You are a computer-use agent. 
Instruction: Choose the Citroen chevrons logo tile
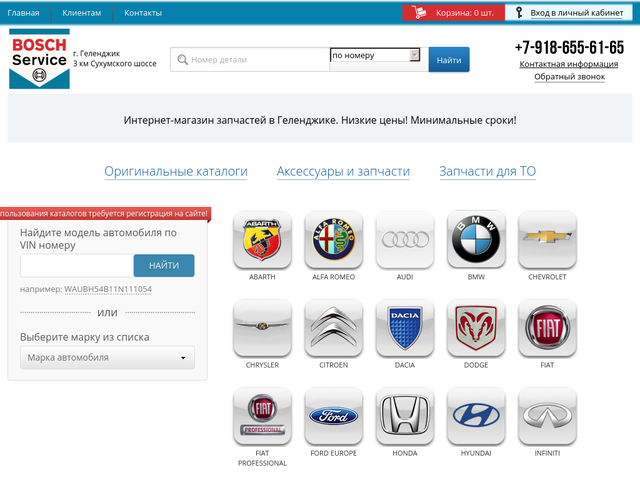333,327
